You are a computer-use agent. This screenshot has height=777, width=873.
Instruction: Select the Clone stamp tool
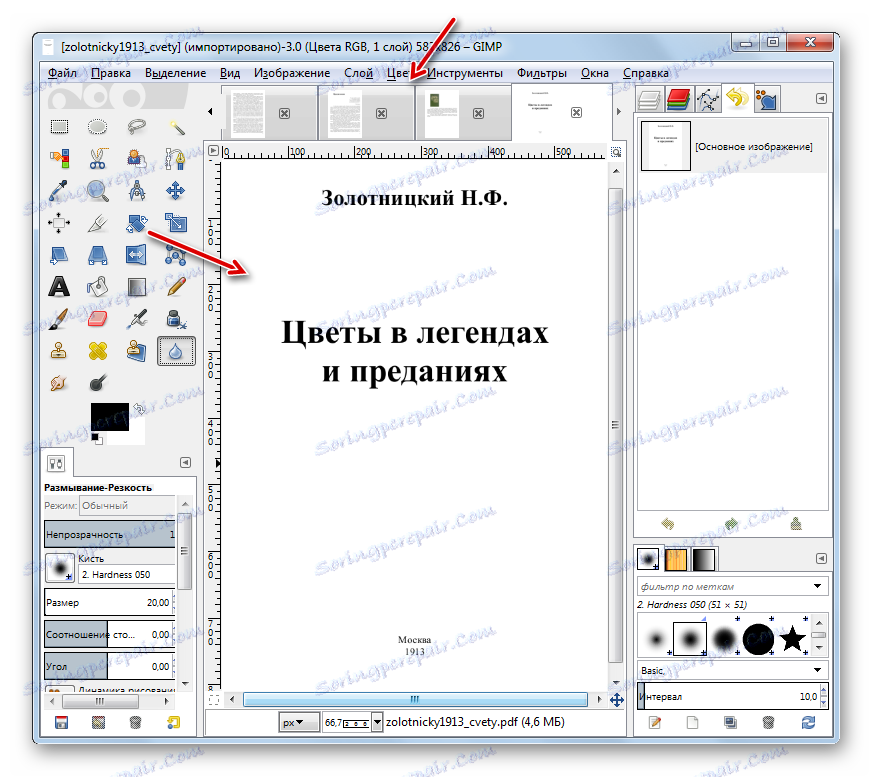pos(60,351)
